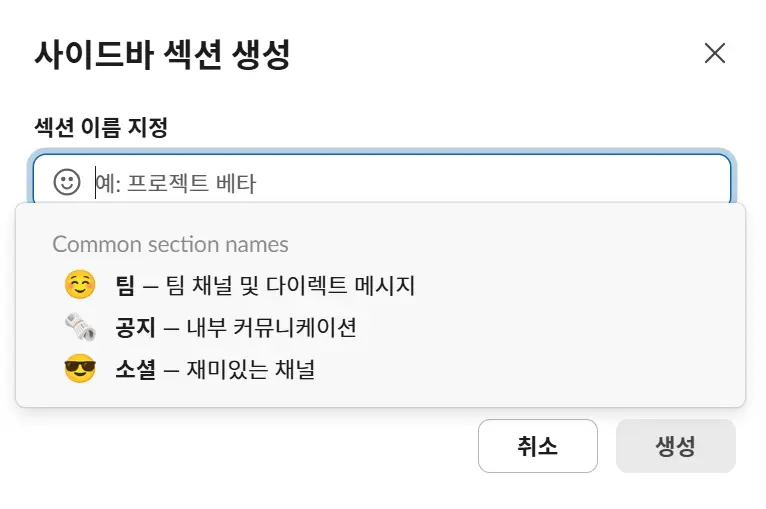Click the 섹션 이름 지정 label
This screenshot has width=766, height=509.
[x=100, y=127]
